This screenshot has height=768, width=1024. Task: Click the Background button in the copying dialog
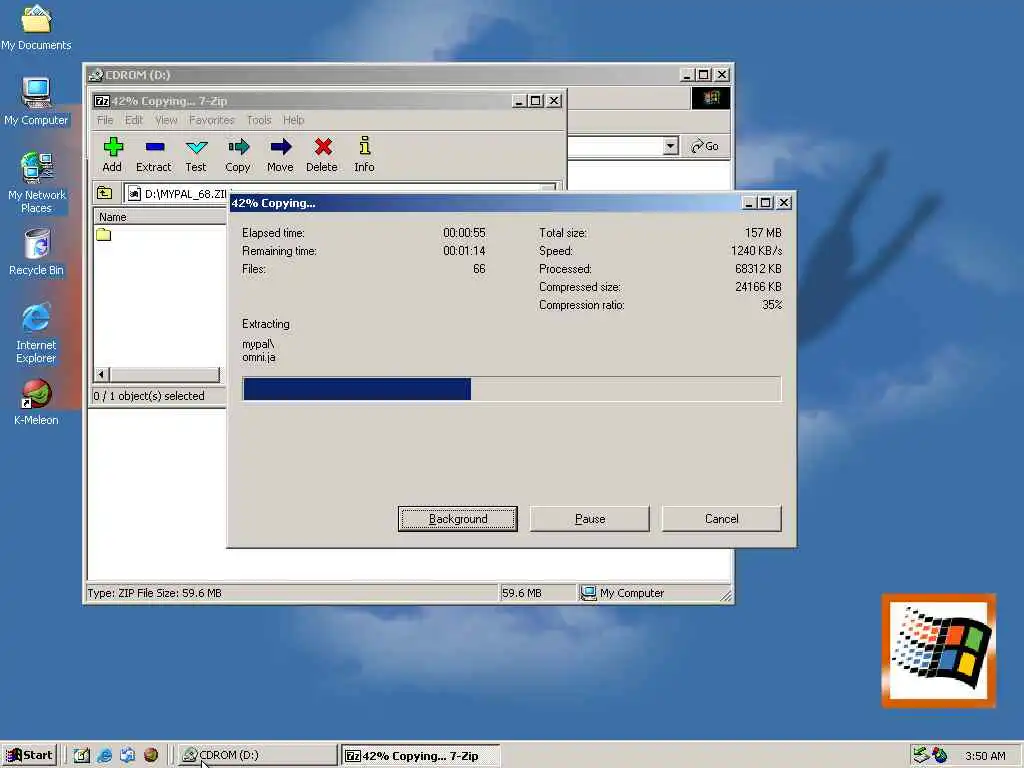[x=458, y=519]
